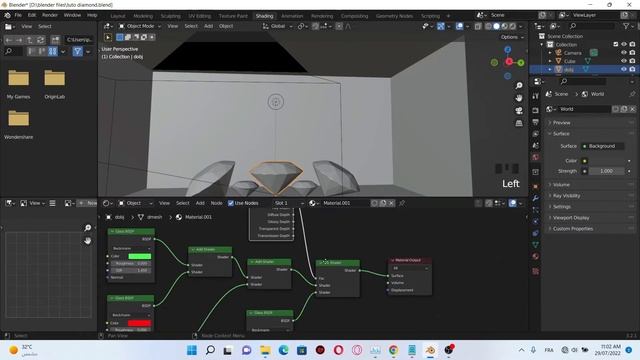Open the outliner filter funnel icon

point(626,26)
